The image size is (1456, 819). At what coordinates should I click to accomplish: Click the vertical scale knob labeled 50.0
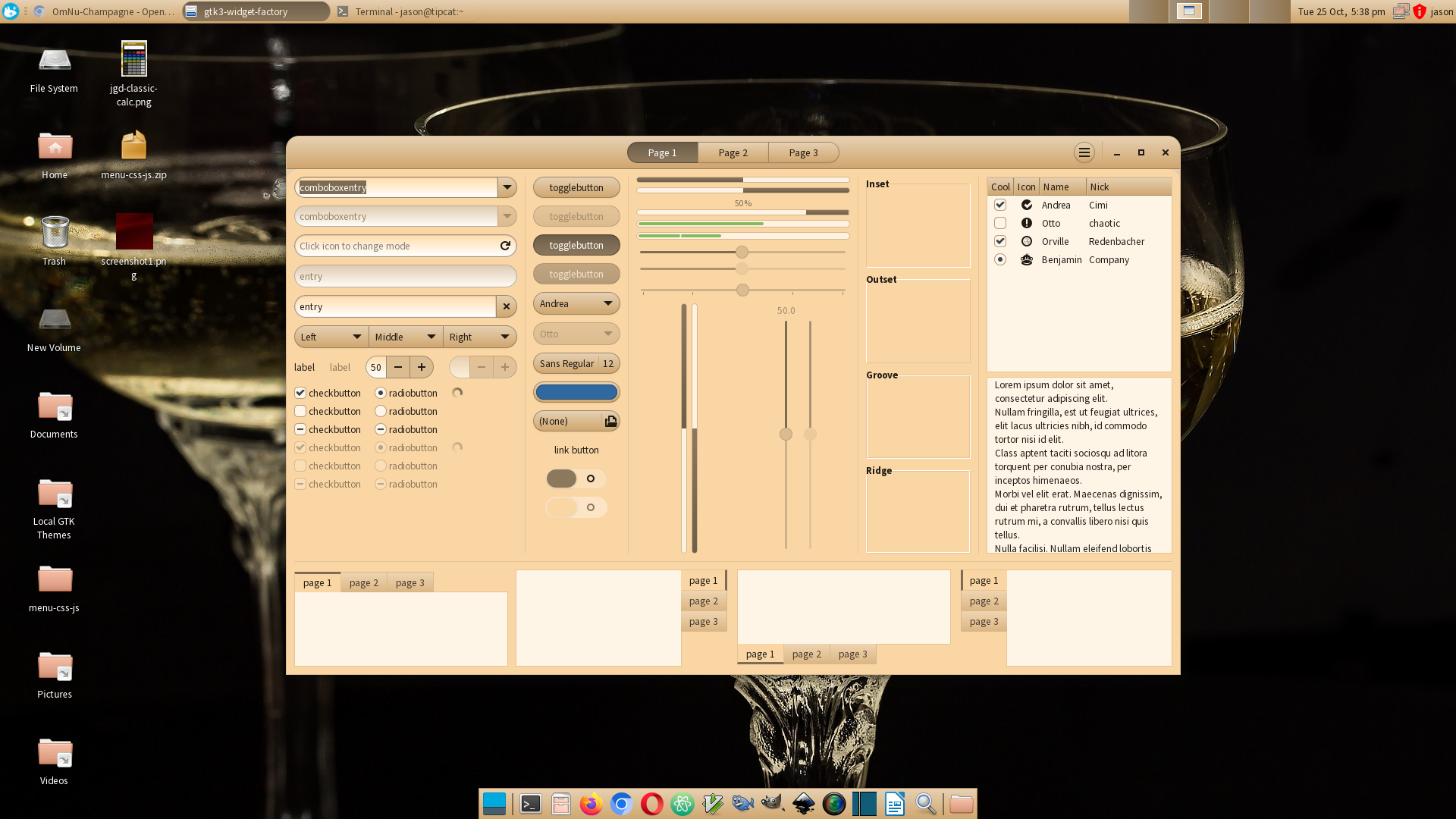[x=786, y=434]
